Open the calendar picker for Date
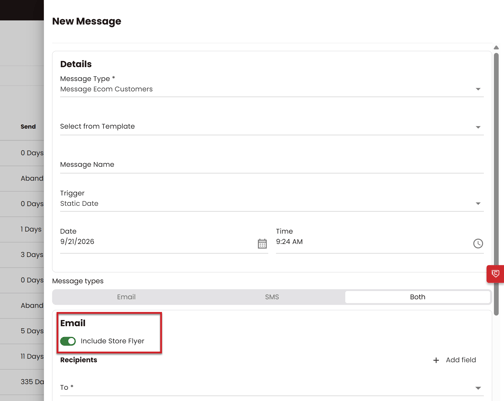This screenshot has width=504, height=401. pyautogui.click(x=262, y=244)
